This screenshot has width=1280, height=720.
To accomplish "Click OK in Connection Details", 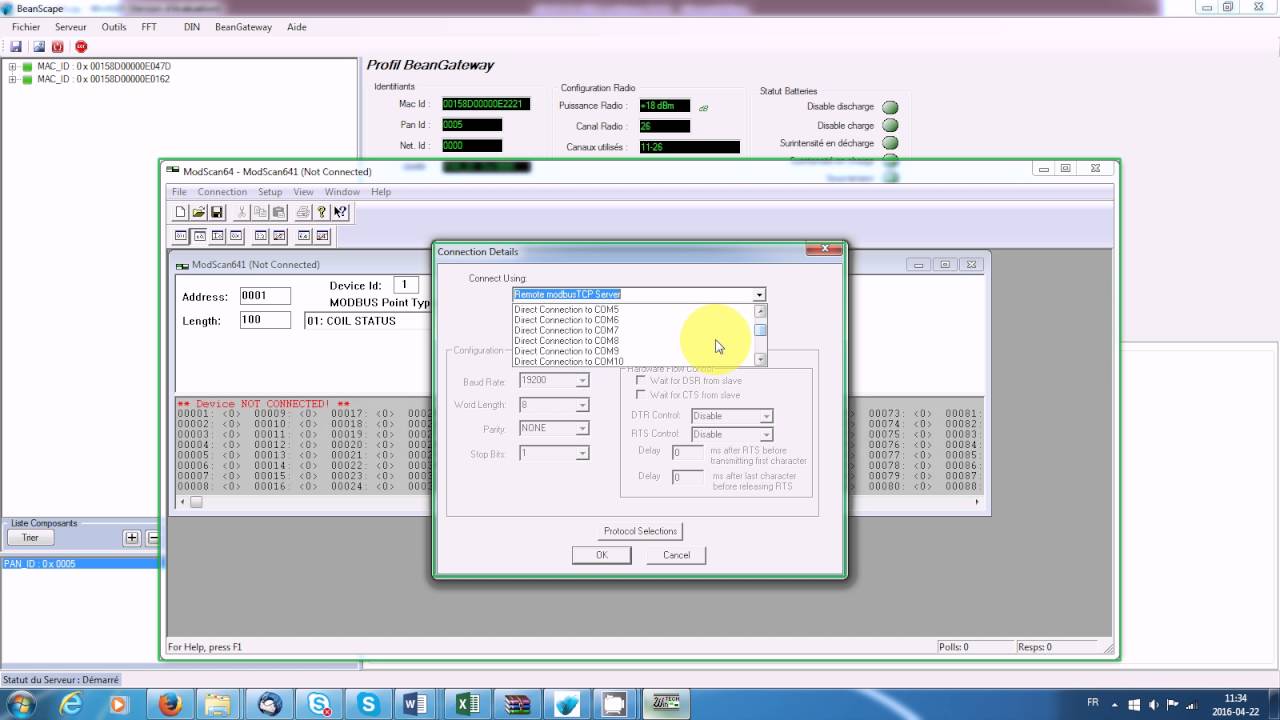I will (601, 555).
